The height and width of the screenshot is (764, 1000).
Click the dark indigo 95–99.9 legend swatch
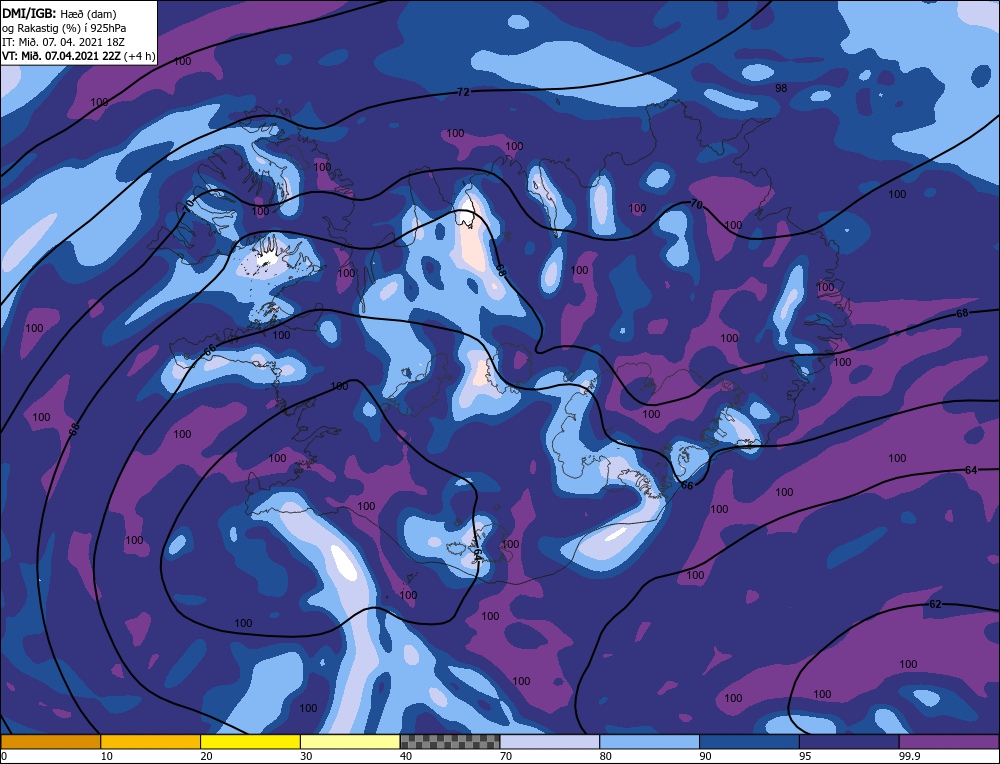[849, 742]
